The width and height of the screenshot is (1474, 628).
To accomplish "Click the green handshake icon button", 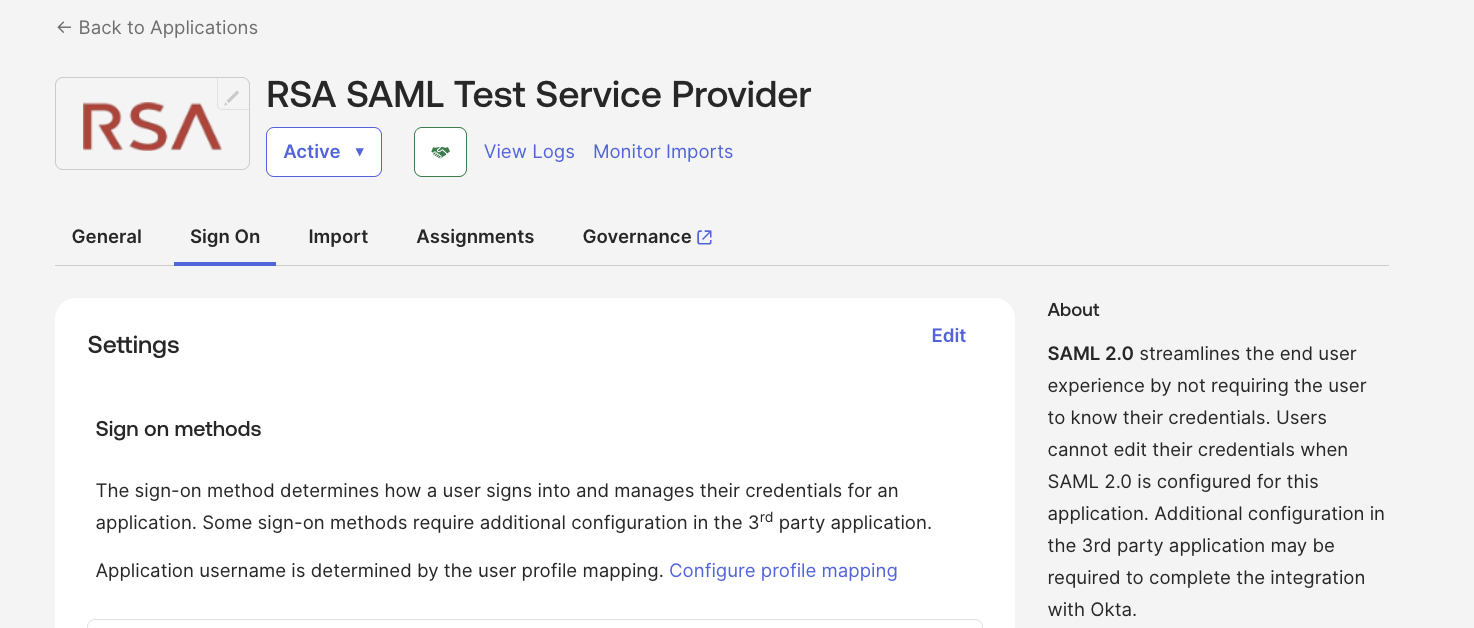I will point(440,152).
